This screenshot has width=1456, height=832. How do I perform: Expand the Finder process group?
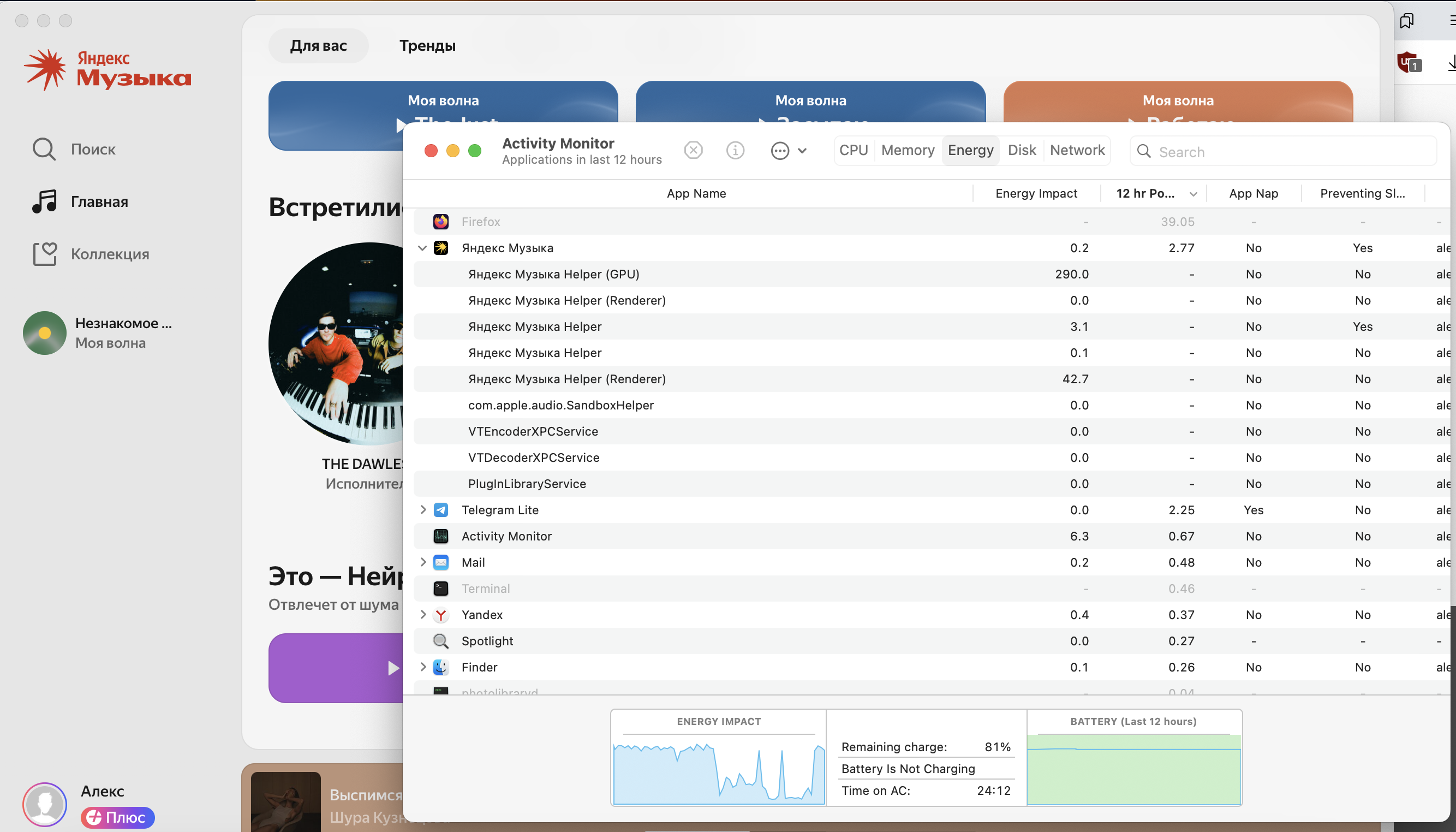tap(423, 668)
